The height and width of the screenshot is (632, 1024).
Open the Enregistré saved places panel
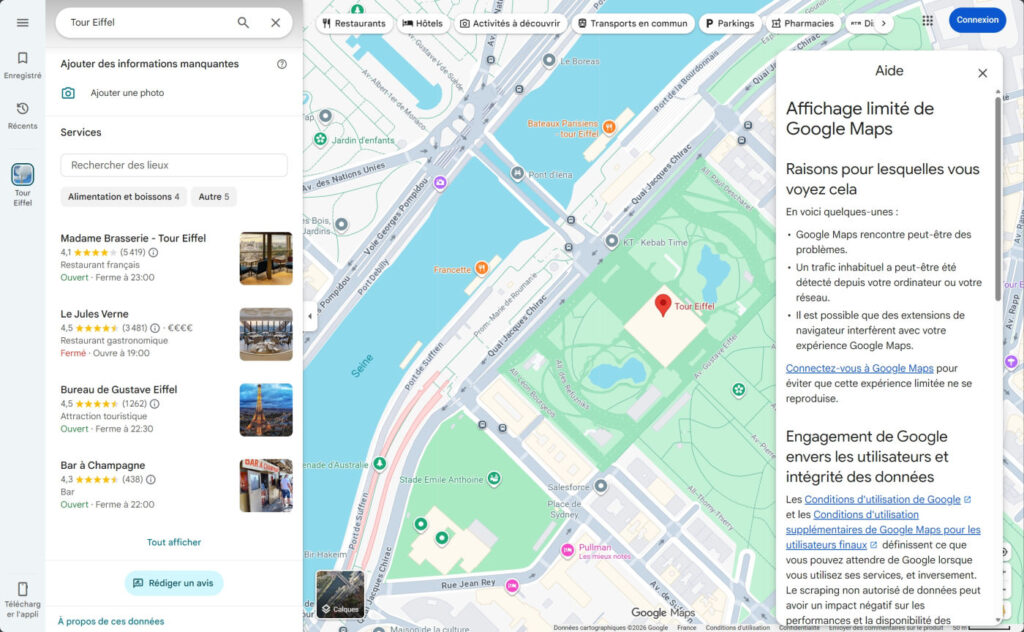pyautogui.click(x=22, y=63)
